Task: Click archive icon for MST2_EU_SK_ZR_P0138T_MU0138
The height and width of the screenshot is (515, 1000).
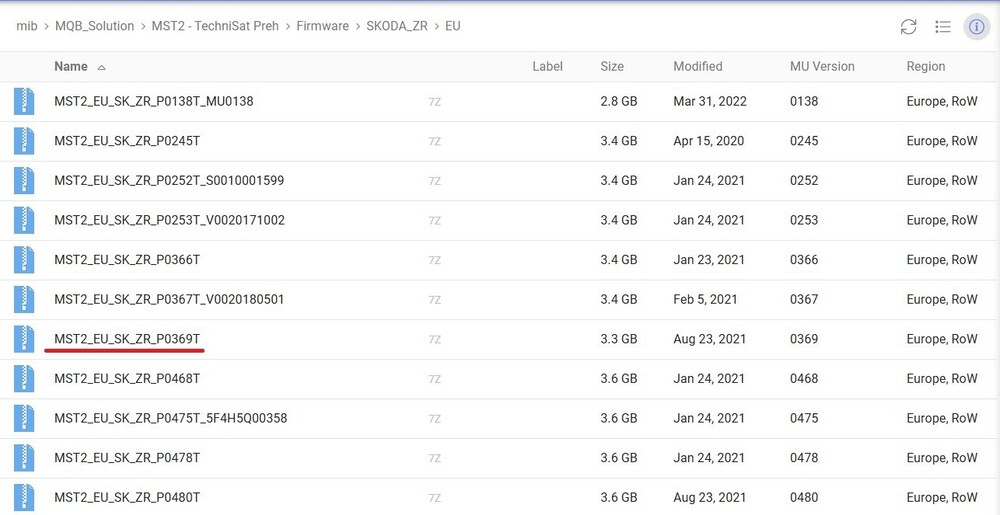Action: point(24,102)
